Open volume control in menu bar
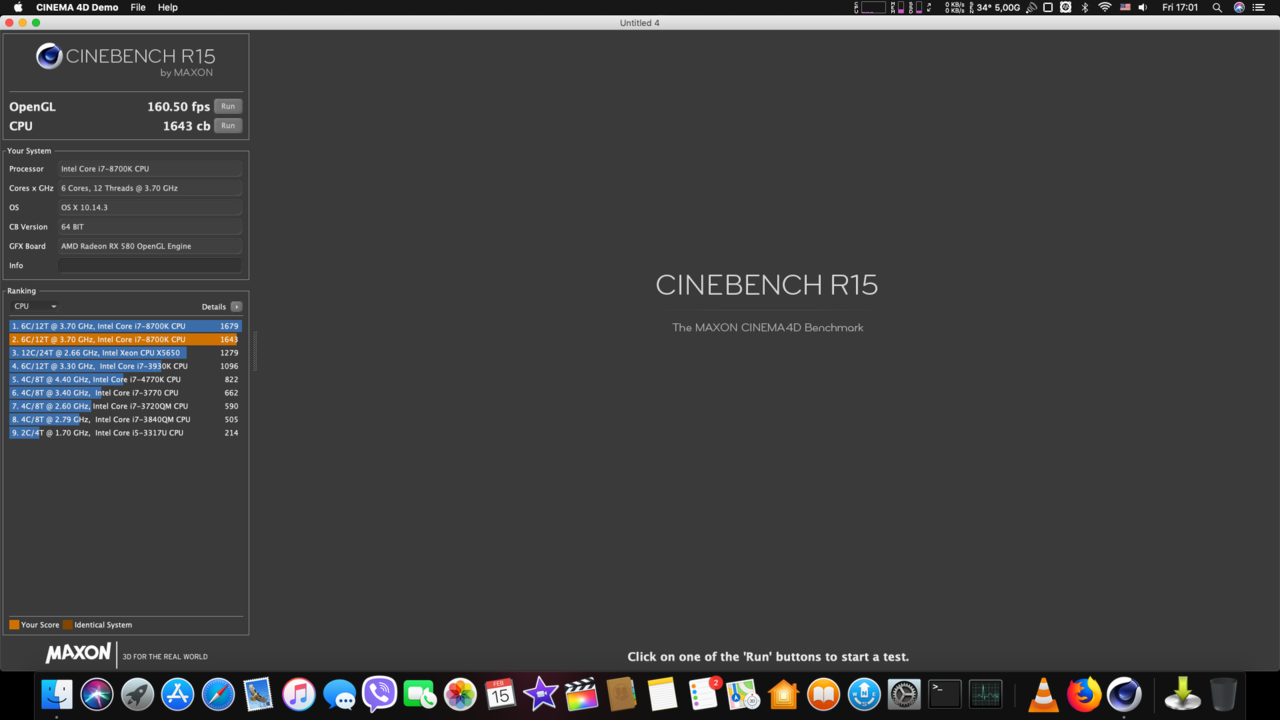The height and width of the screenshot is (720, 1280). click(x=1143, y=7)
